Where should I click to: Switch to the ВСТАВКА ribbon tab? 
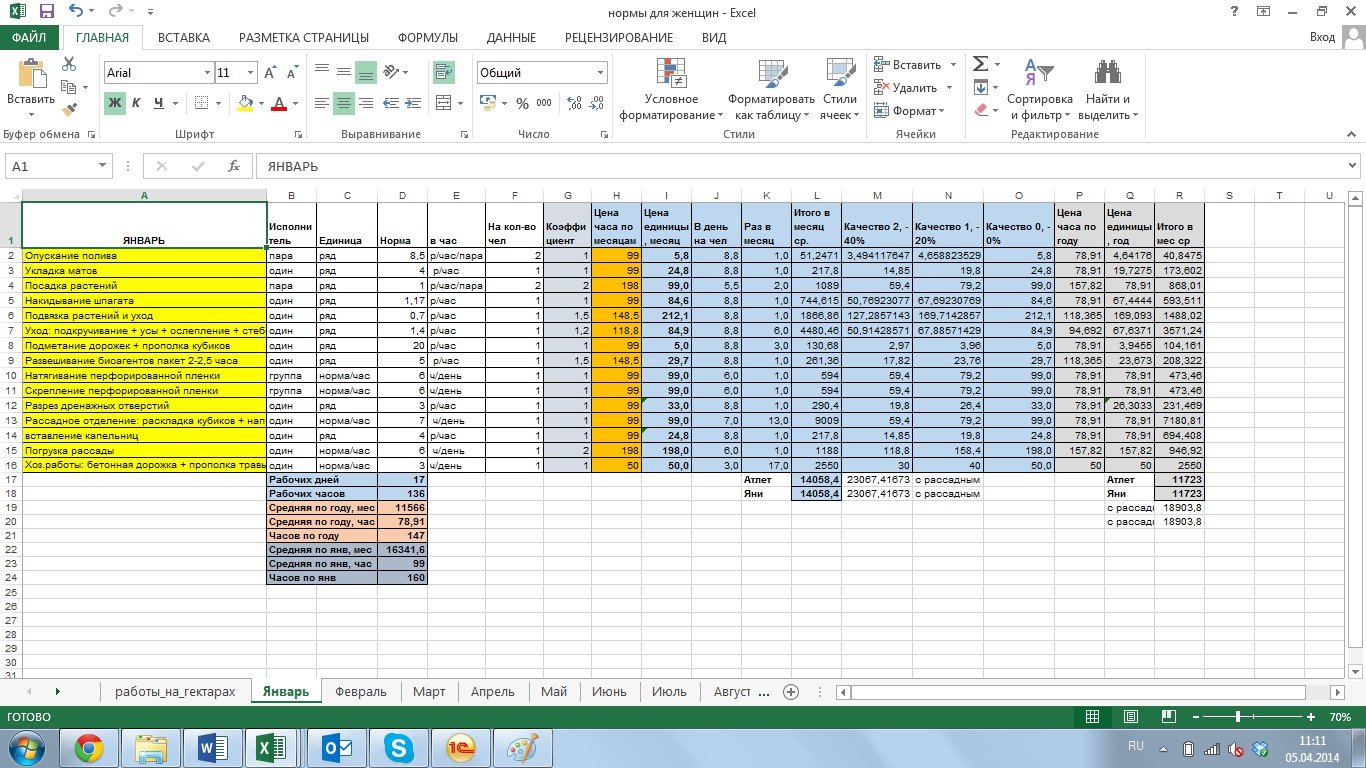tap(183, 38)
